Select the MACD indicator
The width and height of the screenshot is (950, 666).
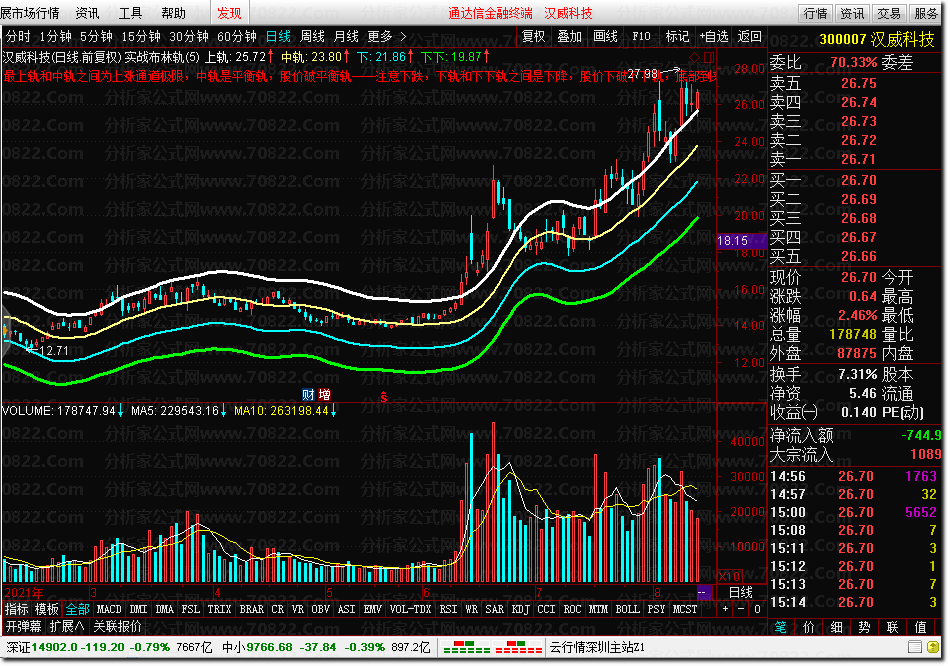tap(109, 609)
